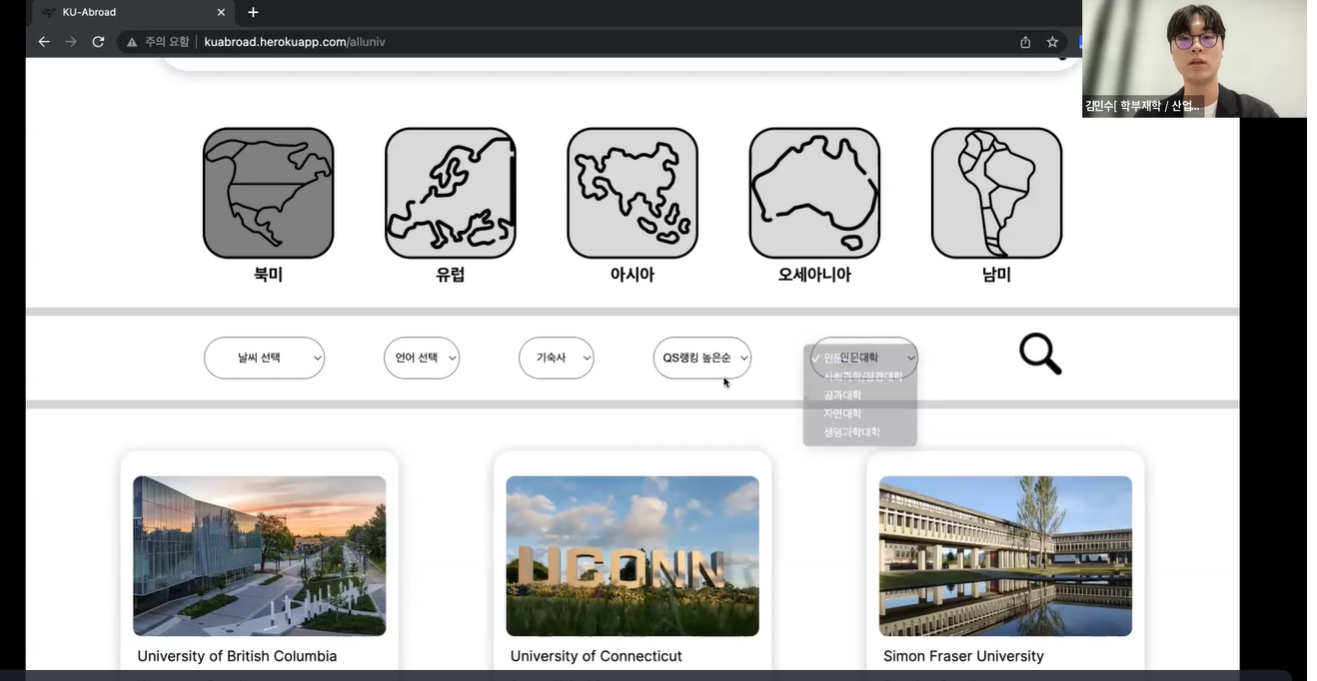Image resolution: width=1317 pixels, height=681 pixels.
Task: Open the 날씨 선택 weather dropdown
Action: 264,358
